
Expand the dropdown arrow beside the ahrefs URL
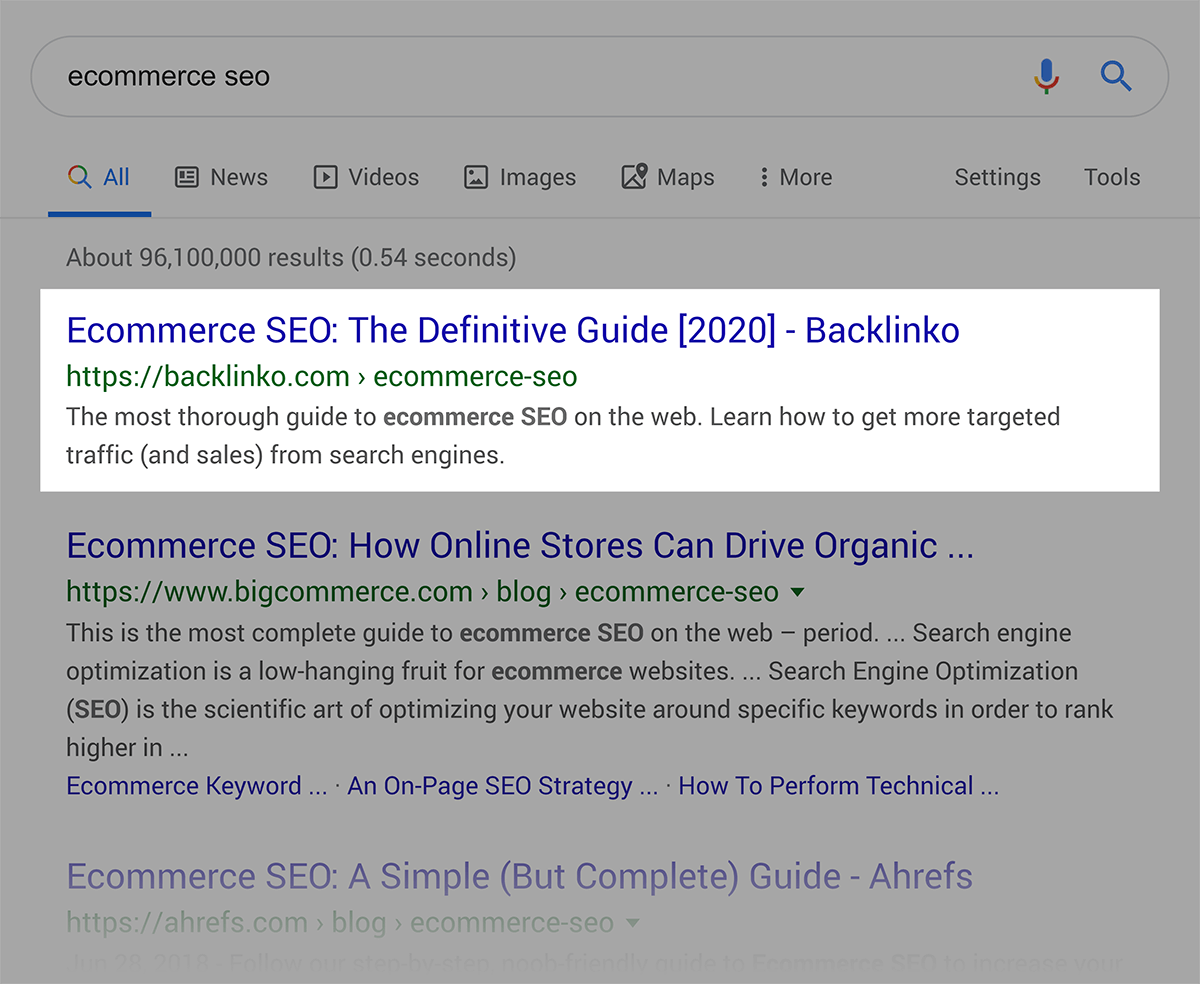tap(632, 922)
